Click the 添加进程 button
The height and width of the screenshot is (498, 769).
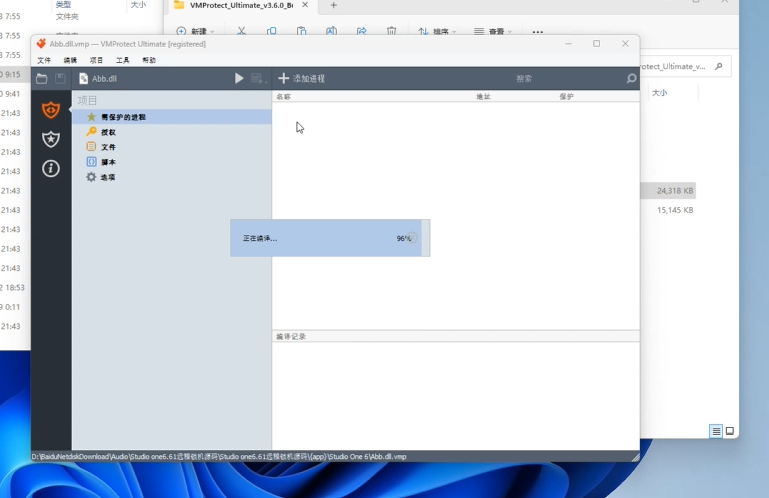point(301,78)
